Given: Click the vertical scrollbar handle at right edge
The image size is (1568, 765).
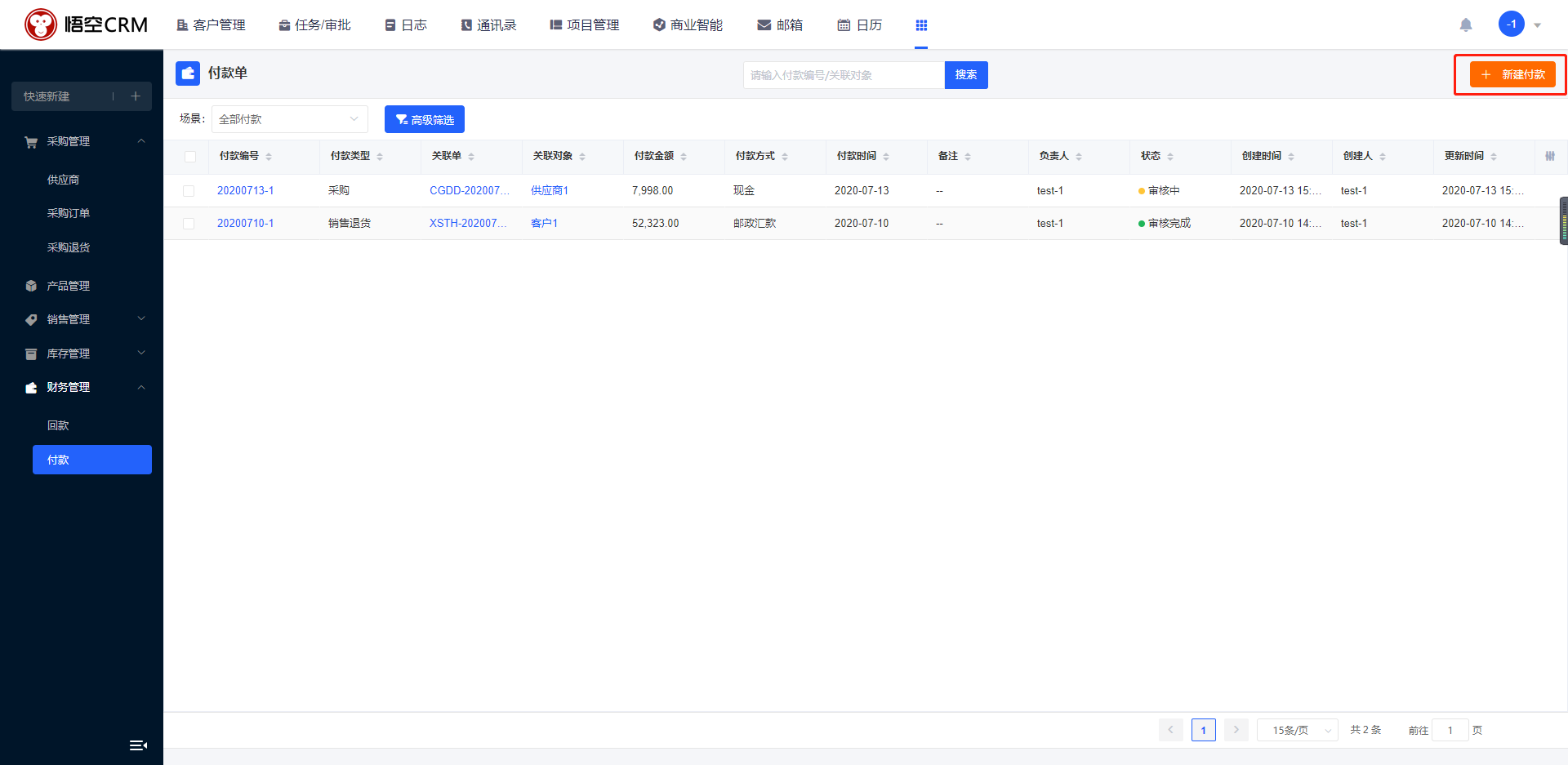Looking at the screenshot, I should tap(1564, 220).
